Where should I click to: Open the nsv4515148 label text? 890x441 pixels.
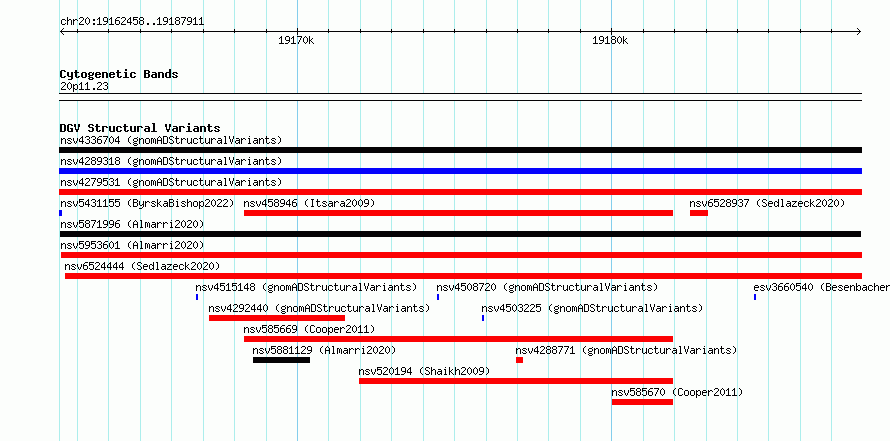pos(307,287)
